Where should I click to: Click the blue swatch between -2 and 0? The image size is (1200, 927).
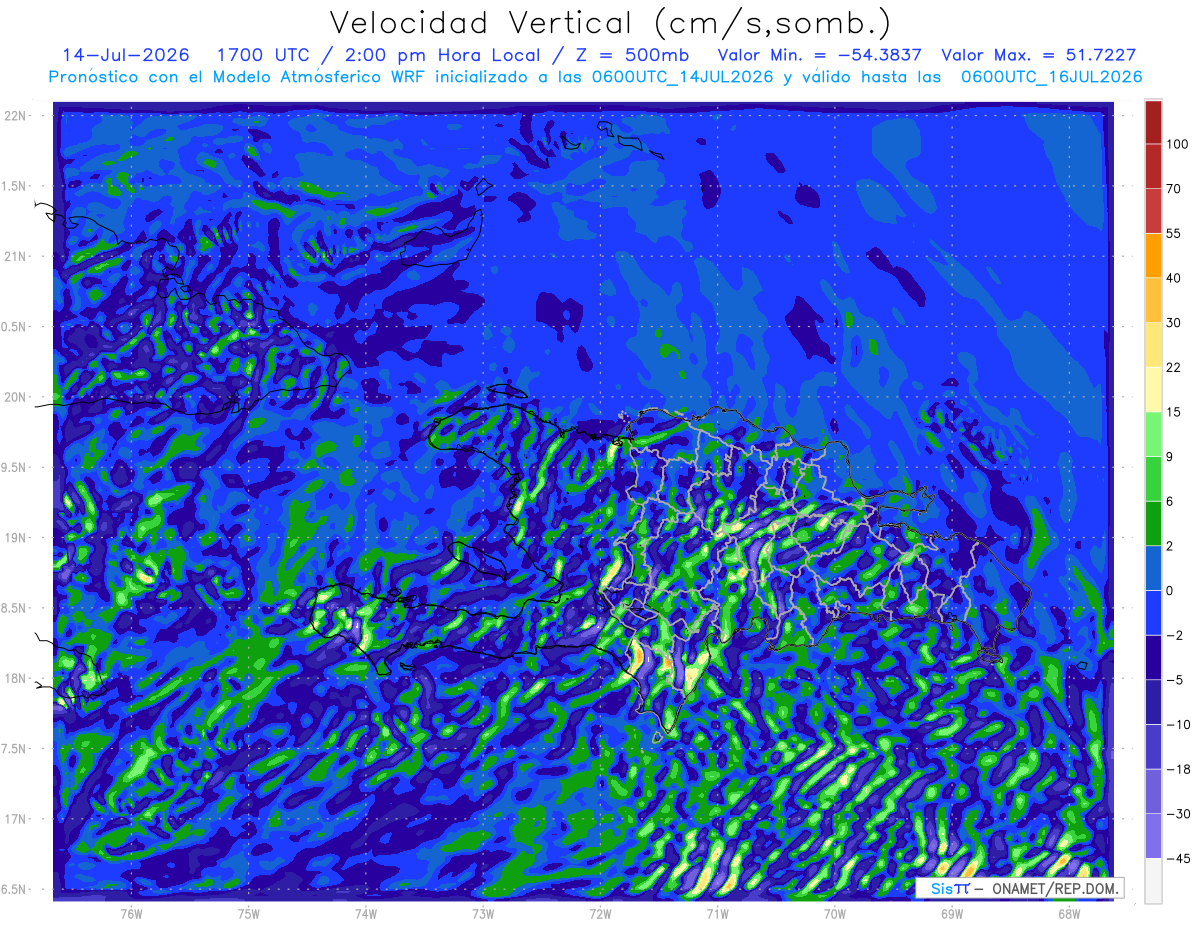coord(1153,612)
